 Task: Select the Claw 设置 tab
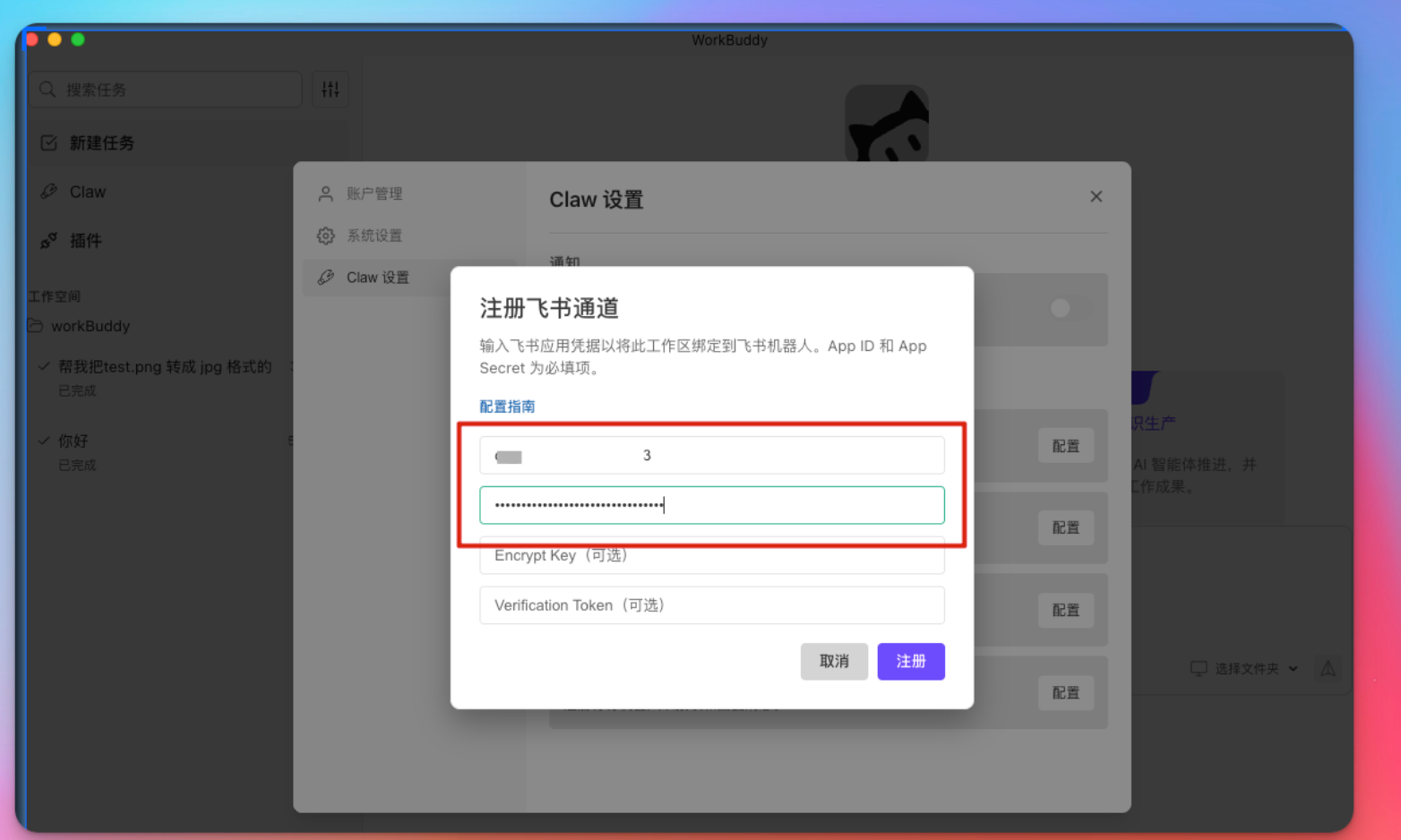(x=378, y=278)
